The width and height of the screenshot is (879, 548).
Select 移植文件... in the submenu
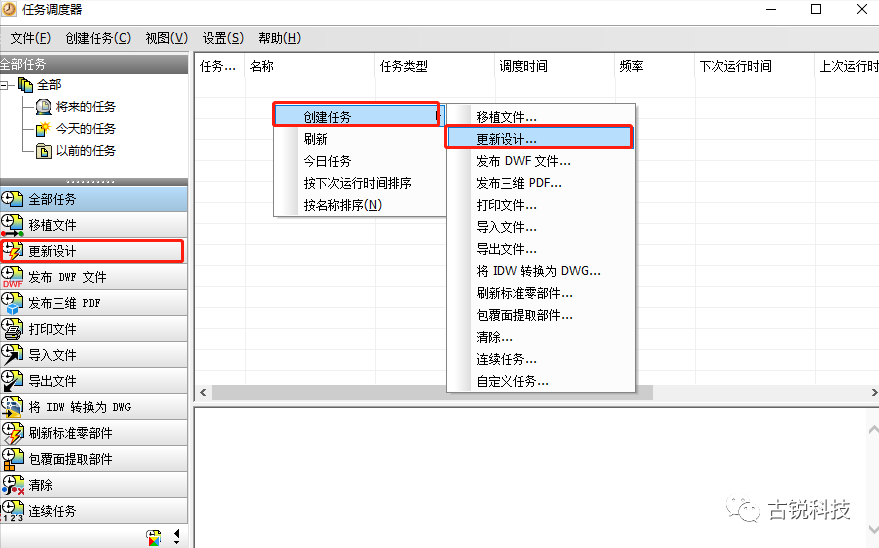(x=541, y=117)
